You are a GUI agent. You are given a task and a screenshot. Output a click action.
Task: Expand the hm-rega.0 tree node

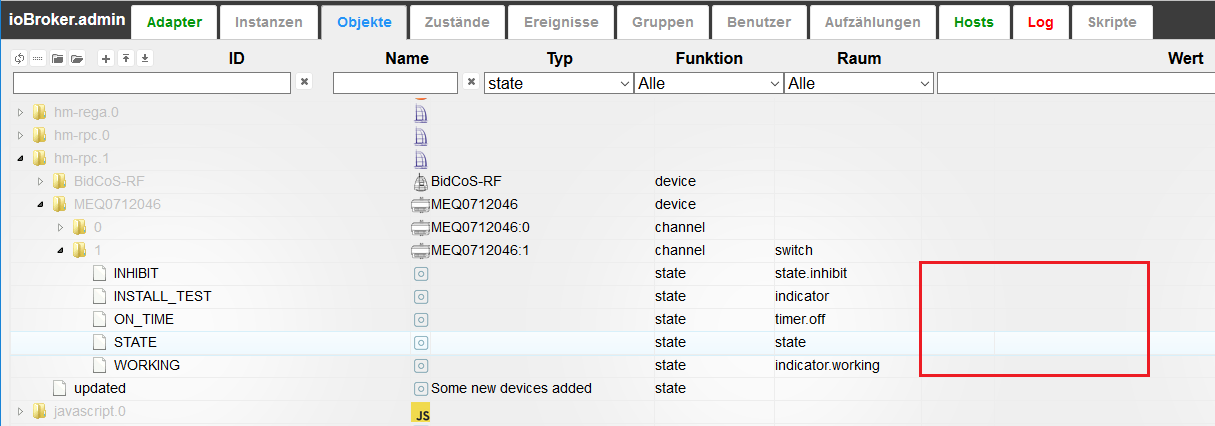(x=20, y=112)
